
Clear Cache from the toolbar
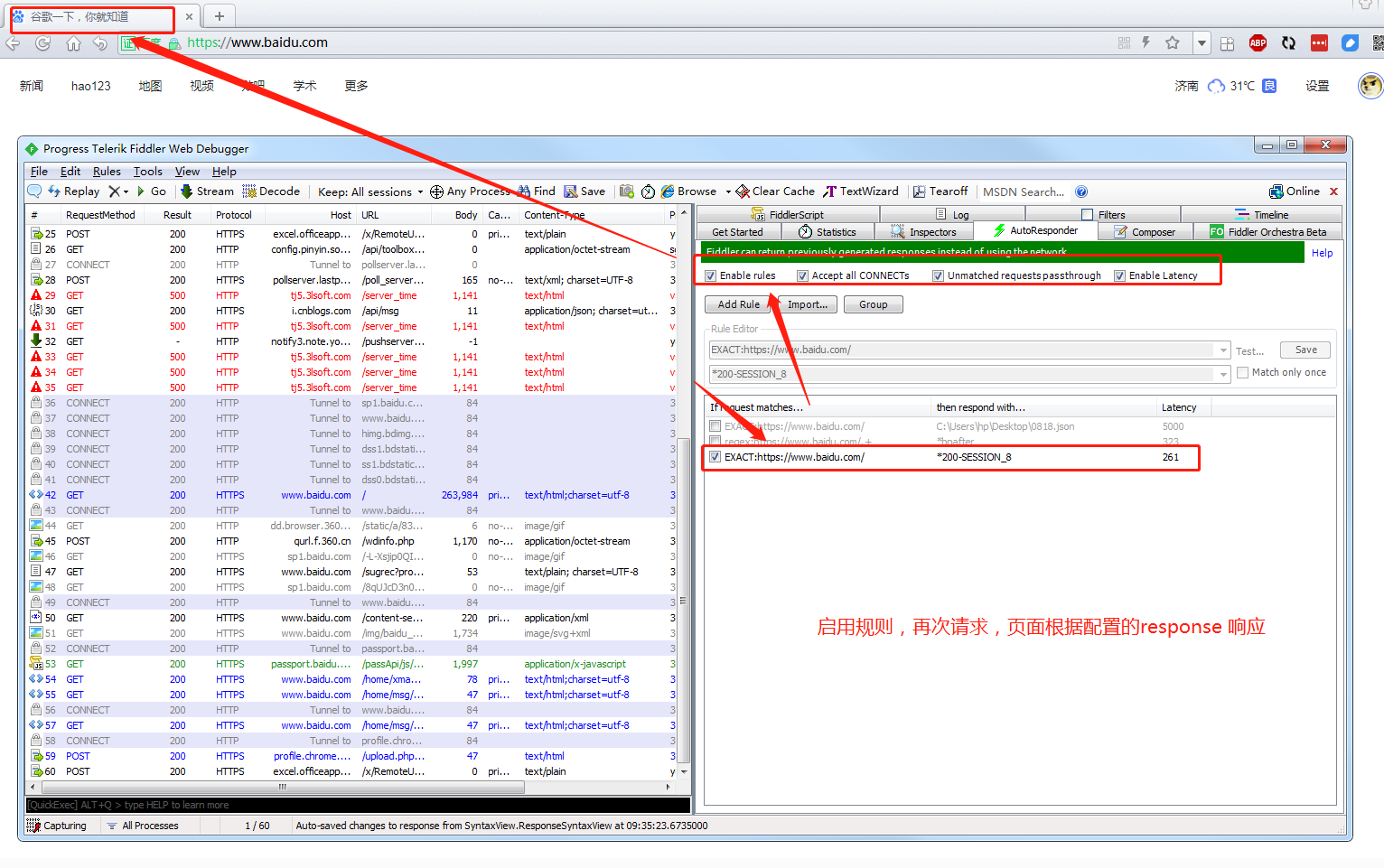pyautogui.click(x=775, y=191)
